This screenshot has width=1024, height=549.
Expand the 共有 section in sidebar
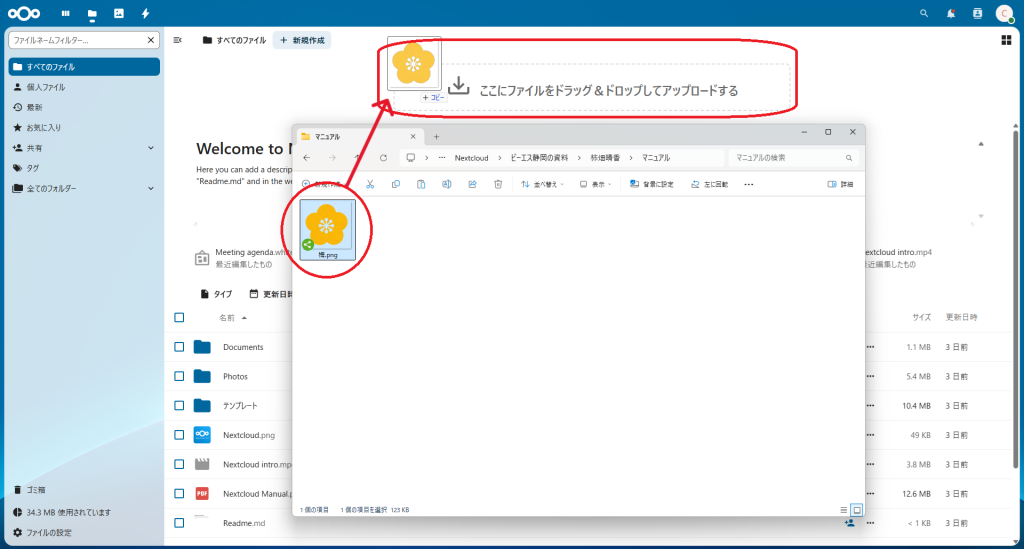coord(151,148)
